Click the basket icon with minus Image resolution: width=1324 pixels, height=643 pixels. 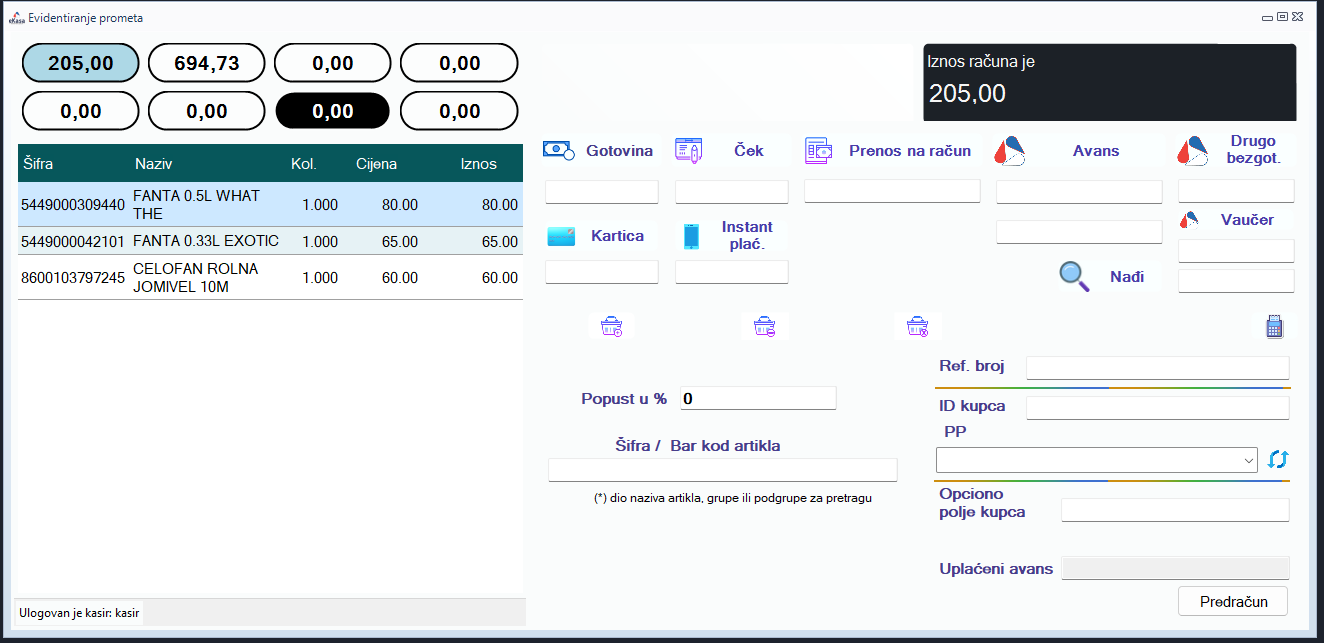pos(764,326)
